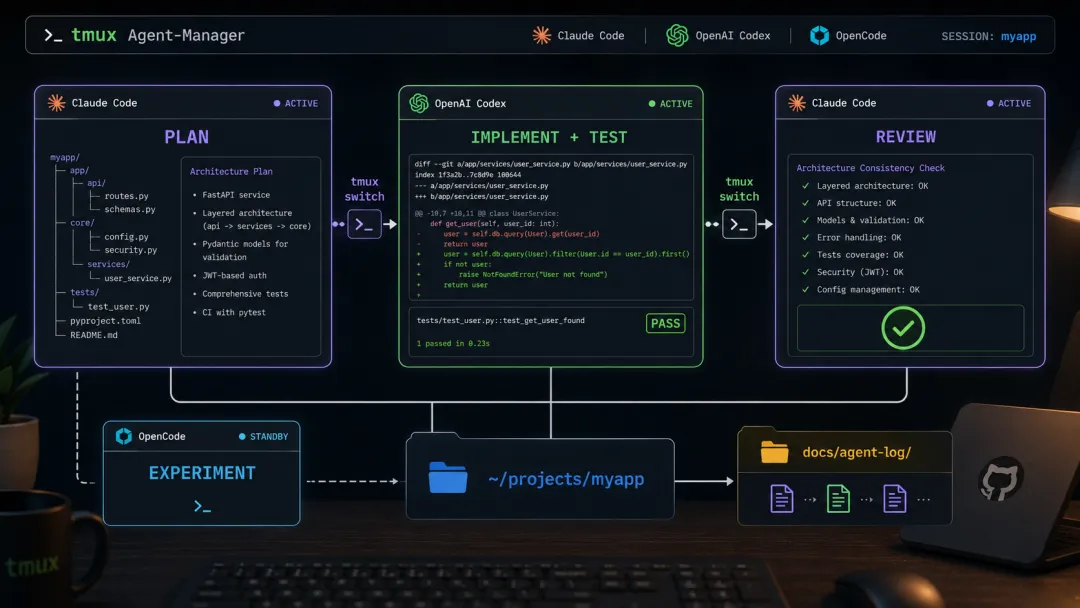This screenshot has height=608, width=1080.
Task: Click the Claude icon in the REVIEW panel
Action: (x=797, y=103)
